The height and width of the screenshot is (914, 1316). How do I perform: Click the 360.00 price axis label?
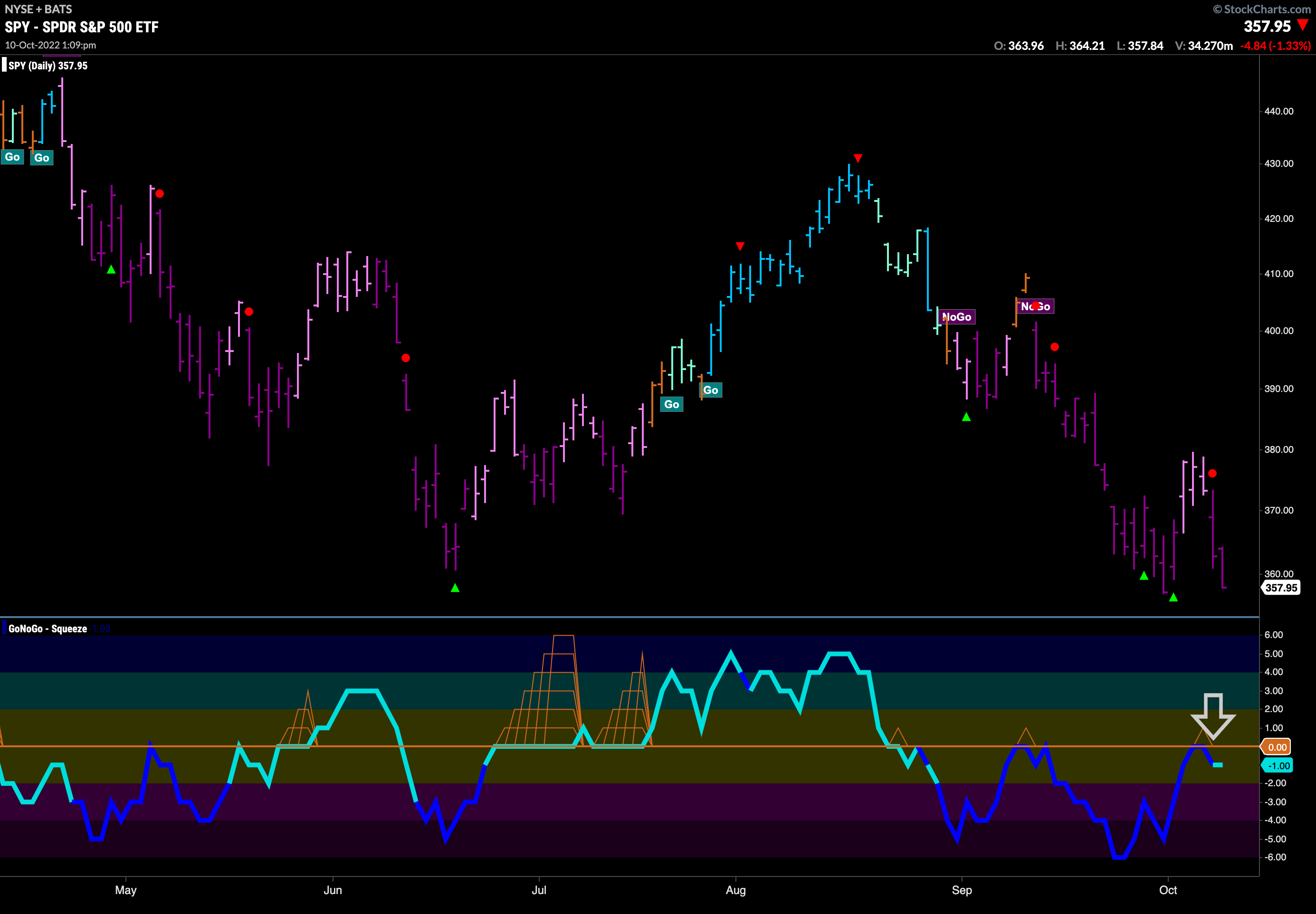[1279, 573]
